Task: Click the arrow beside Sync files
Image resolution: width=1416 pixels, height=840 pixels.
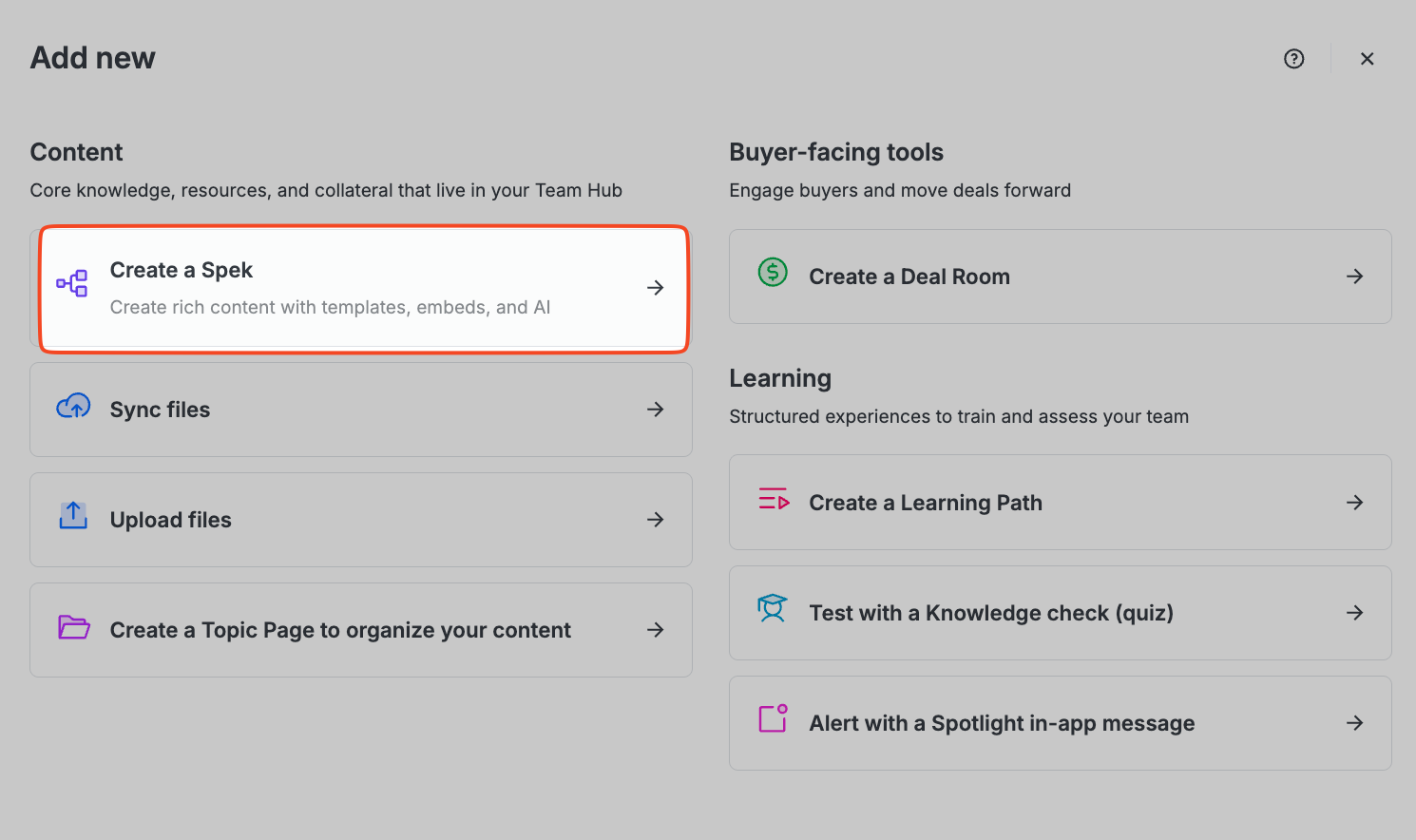Action: 656,410
